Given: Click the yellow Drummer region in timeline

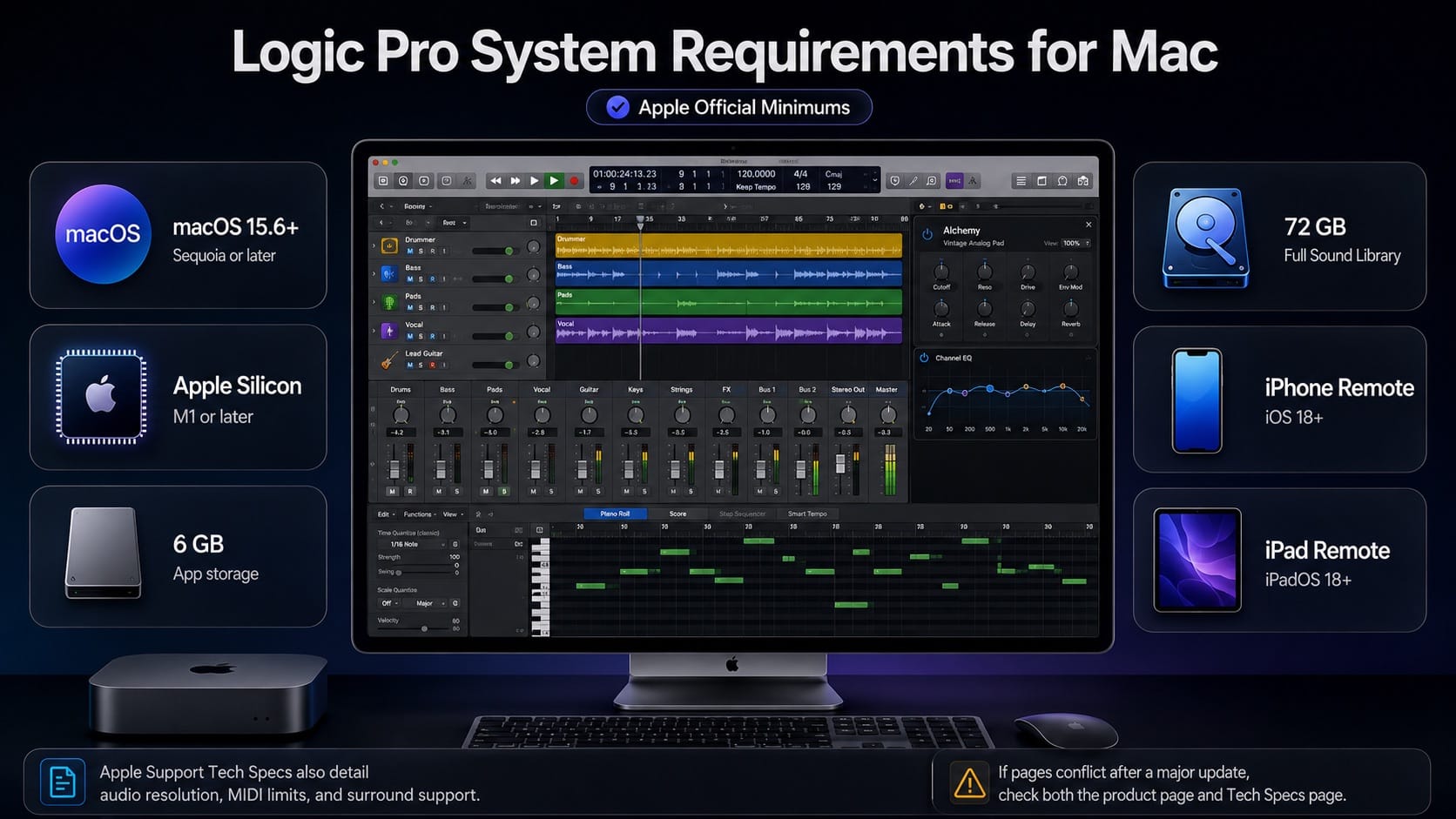Looking at the screenshot, I should pyautogui.click(x=728, y=245).
